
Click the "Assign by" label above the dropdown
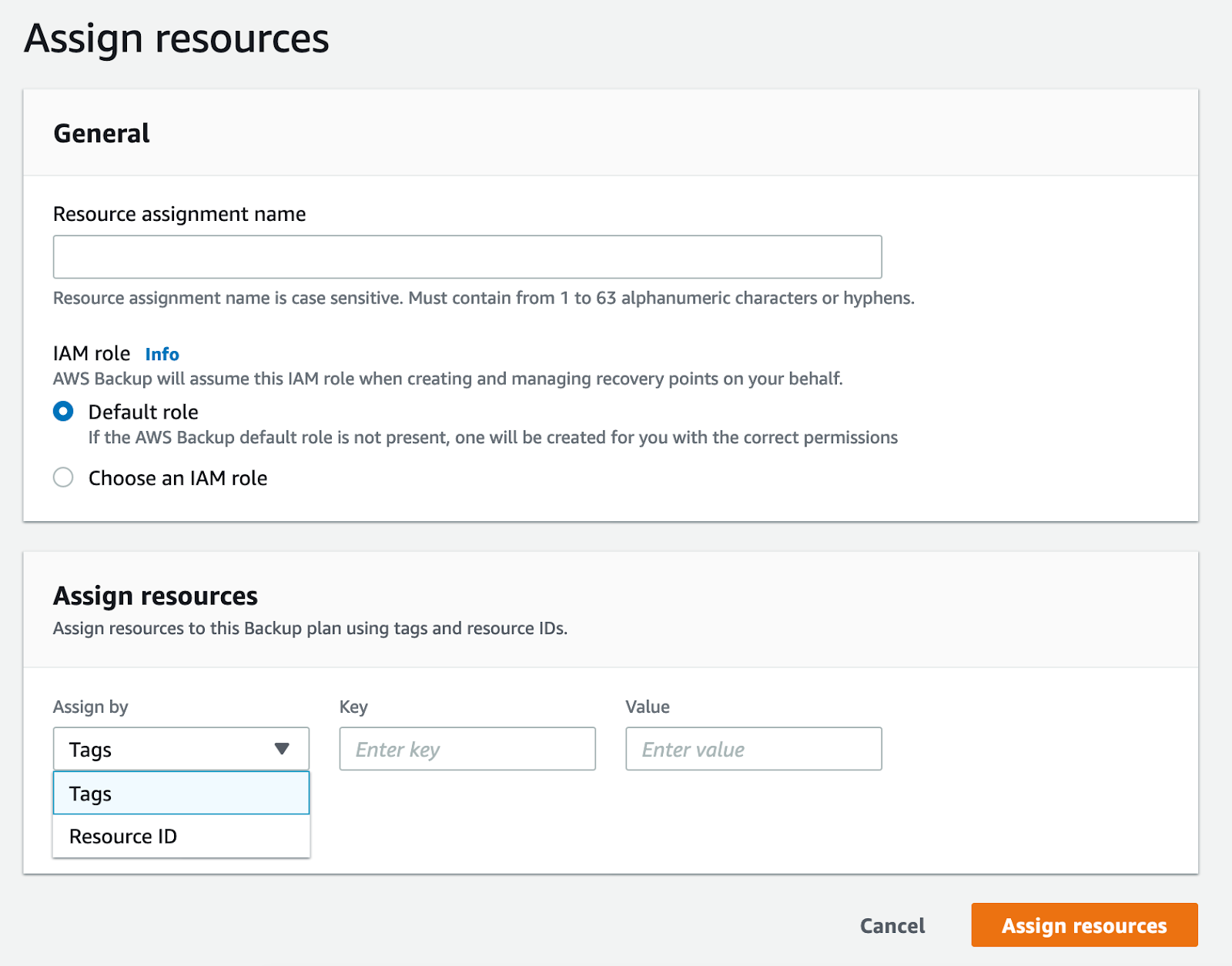pos(91,707)
